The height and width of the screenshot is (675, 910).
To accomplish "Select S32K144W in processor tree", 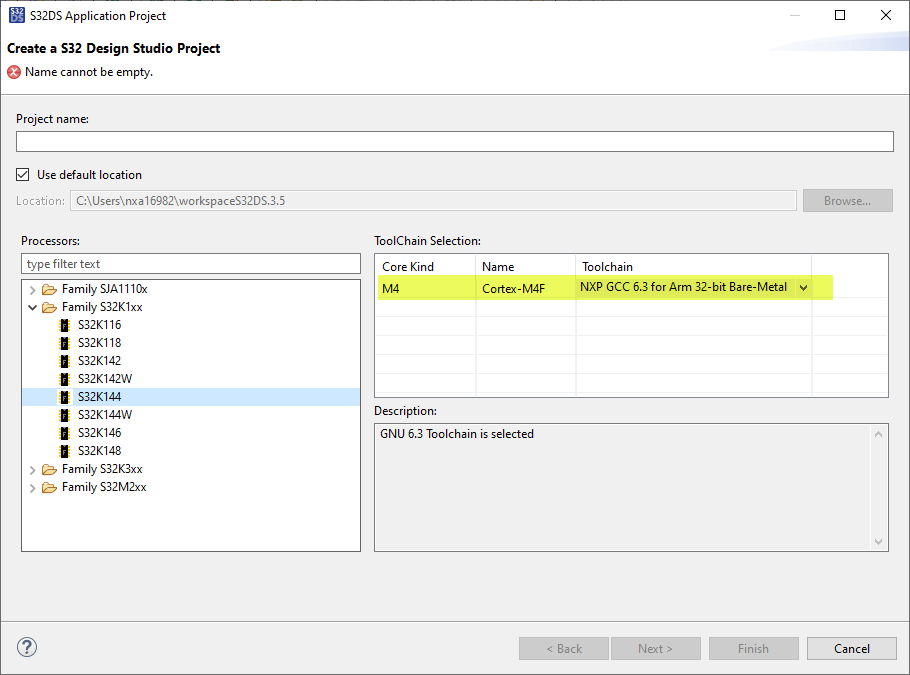I will click(104, 415).
